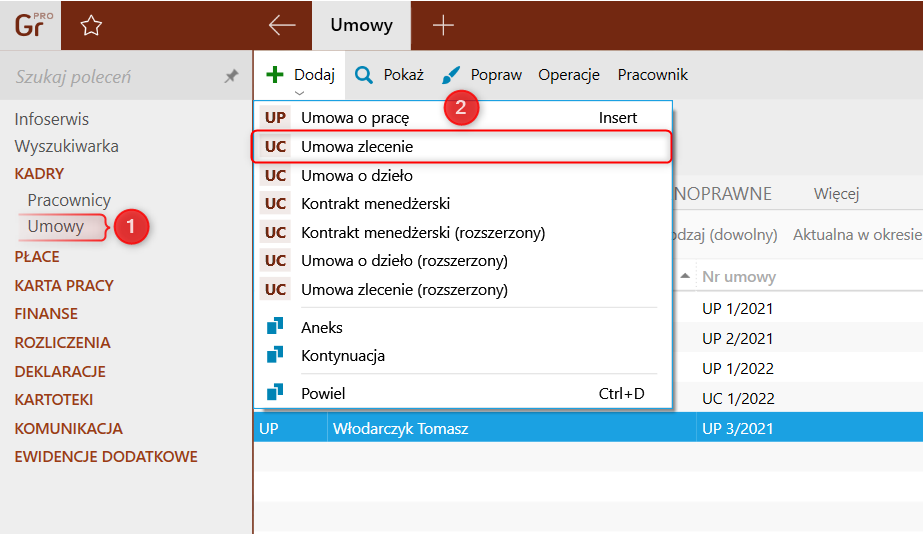
Task: Collapse the Dodaj dropdown chevron
Action: (x=300, y=93)
